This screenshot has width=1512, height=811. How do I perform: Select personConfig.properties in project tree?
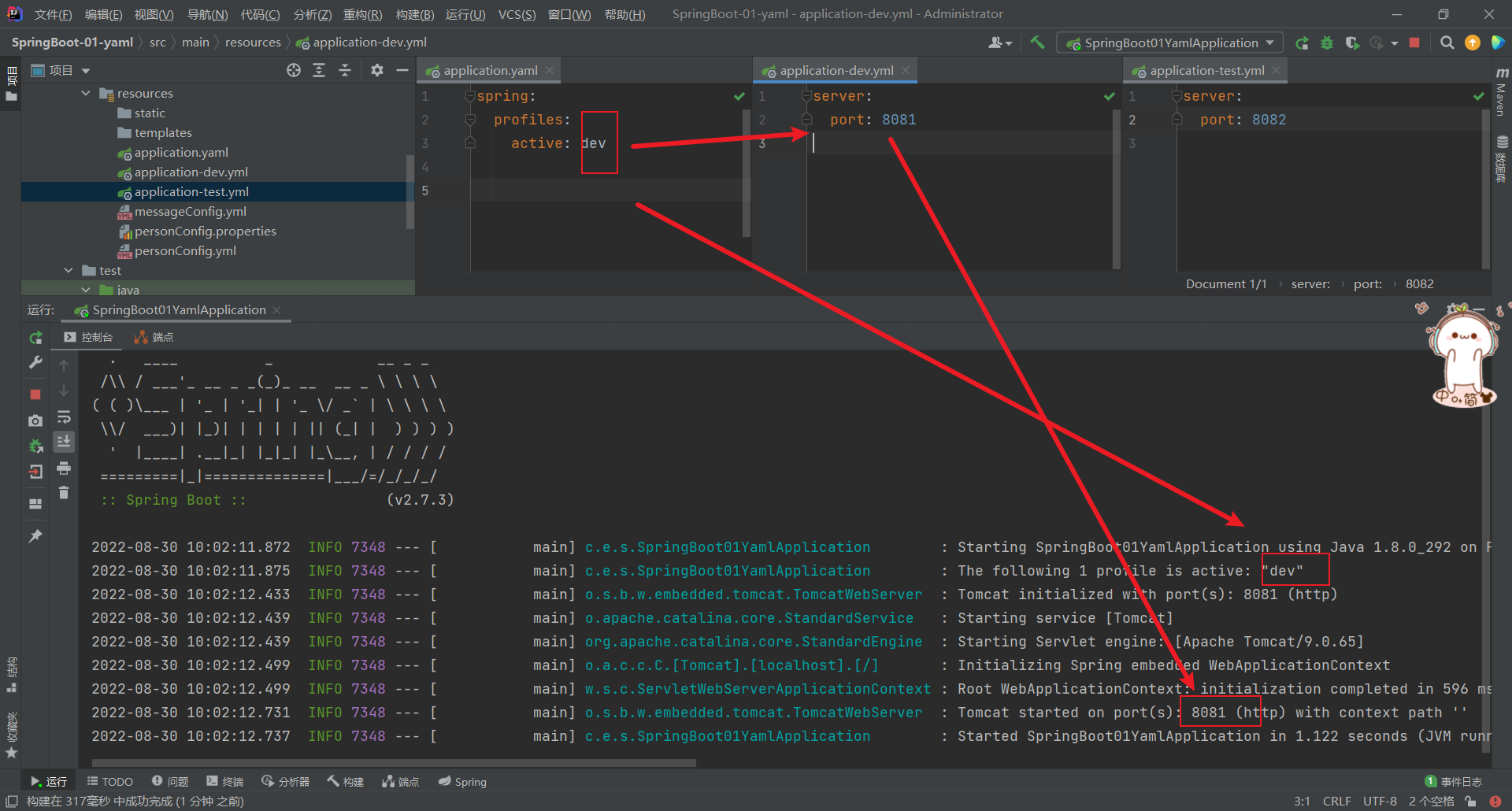pyautogui.click(x=205, y=231)
